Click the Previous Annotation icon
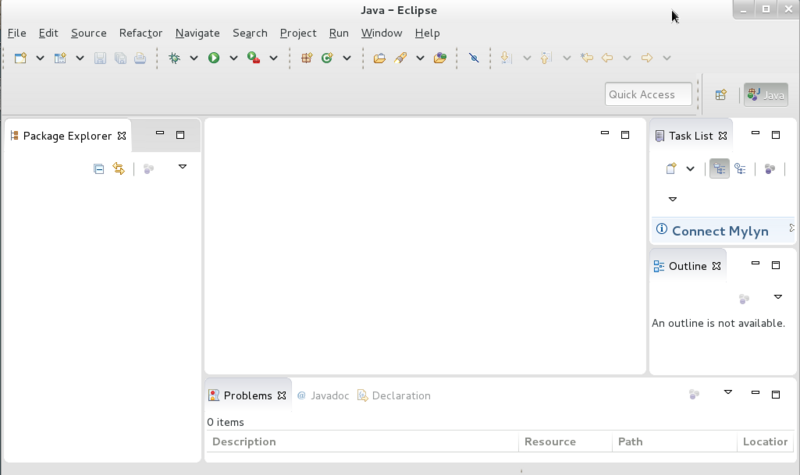Image resolution: width=800 pixels, height=475 pixels. [545, 58]
